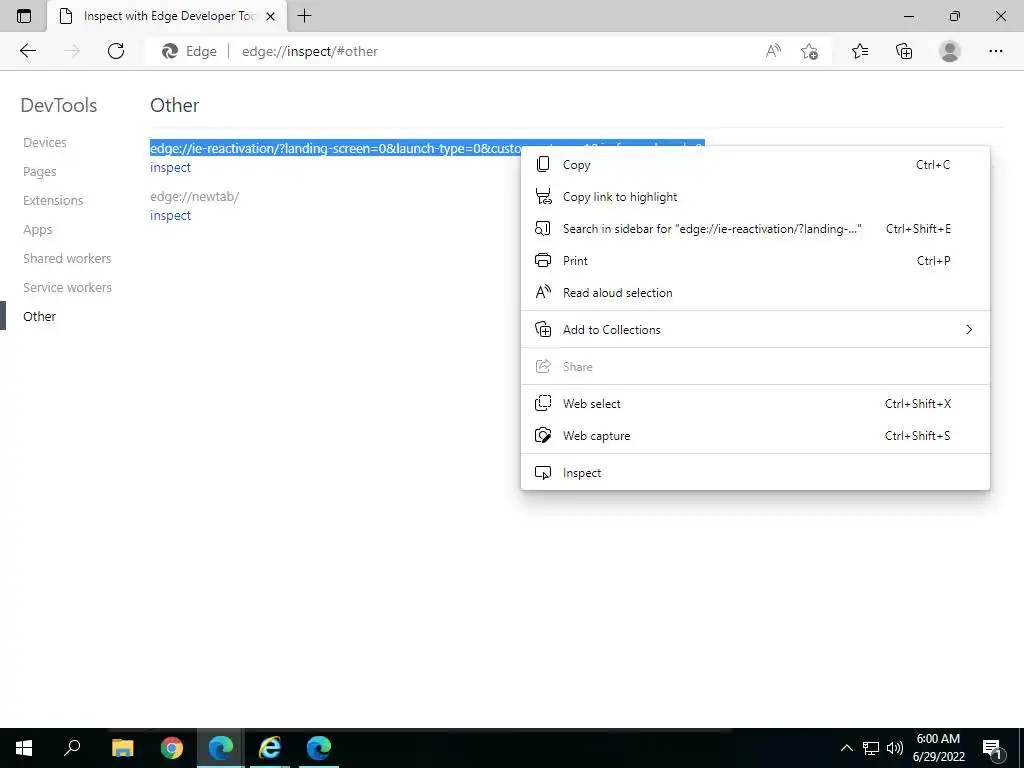The image size is (1024, 768).
Task: Go back using the back arrow
Action: click(x=27, y=51)
